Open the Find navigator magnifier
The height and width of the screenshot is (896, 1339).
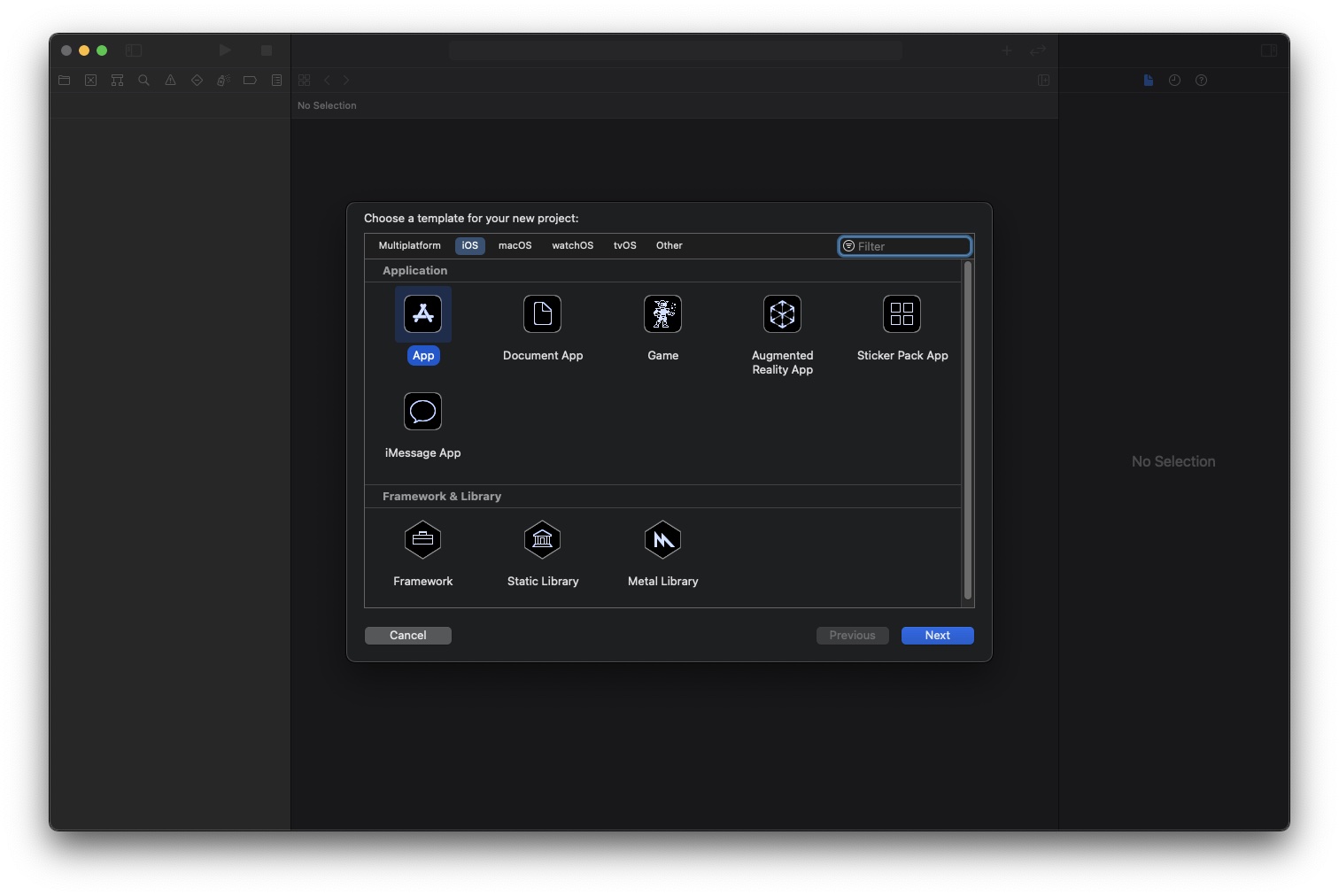tap(143, 80)
